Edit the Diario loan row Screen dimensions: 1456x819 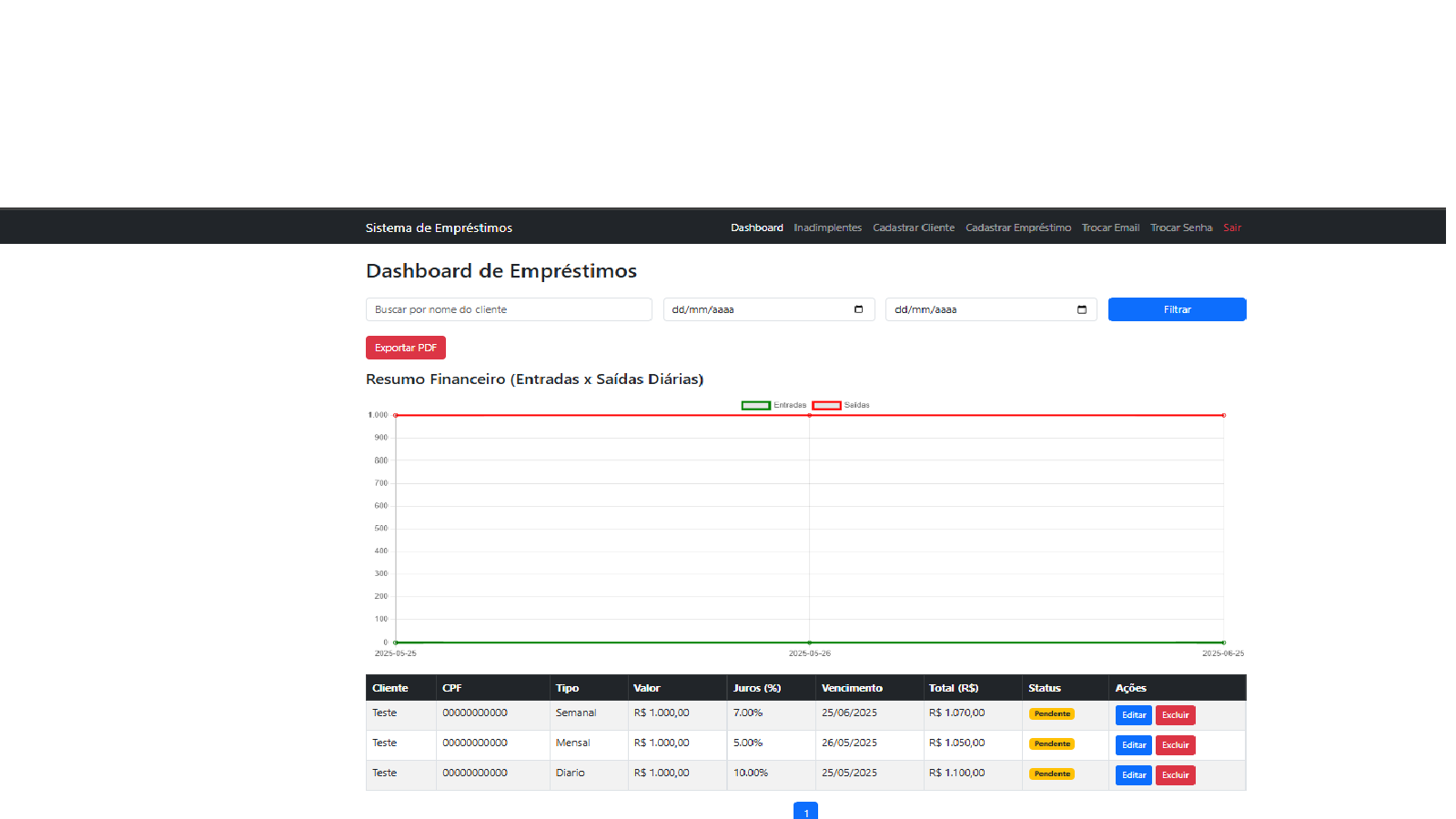click(1133, 775)
